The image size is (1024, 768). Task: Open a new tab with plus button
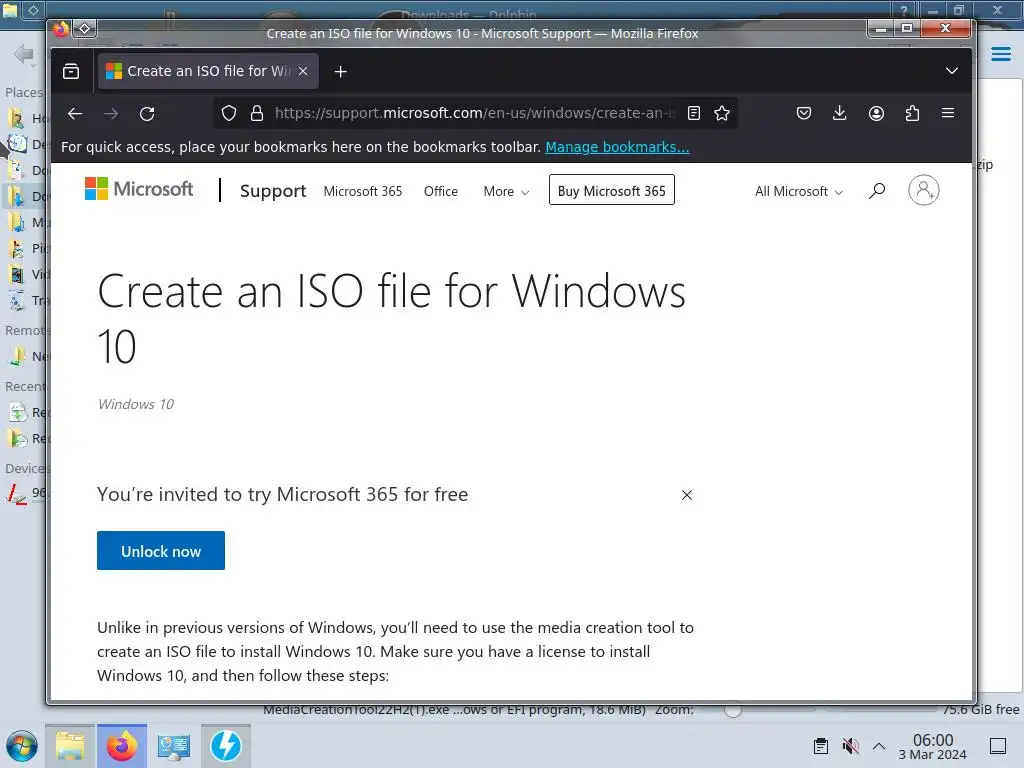[340, 72]
